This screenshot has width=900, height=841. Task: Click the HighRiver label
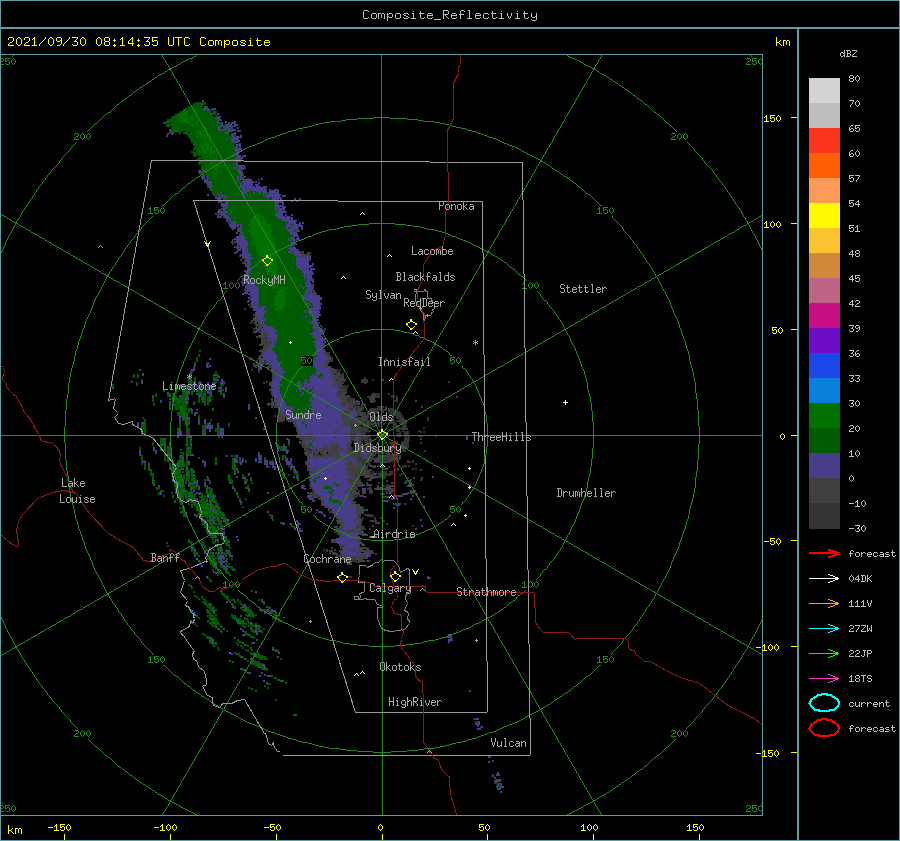click(x=415, y=702)
